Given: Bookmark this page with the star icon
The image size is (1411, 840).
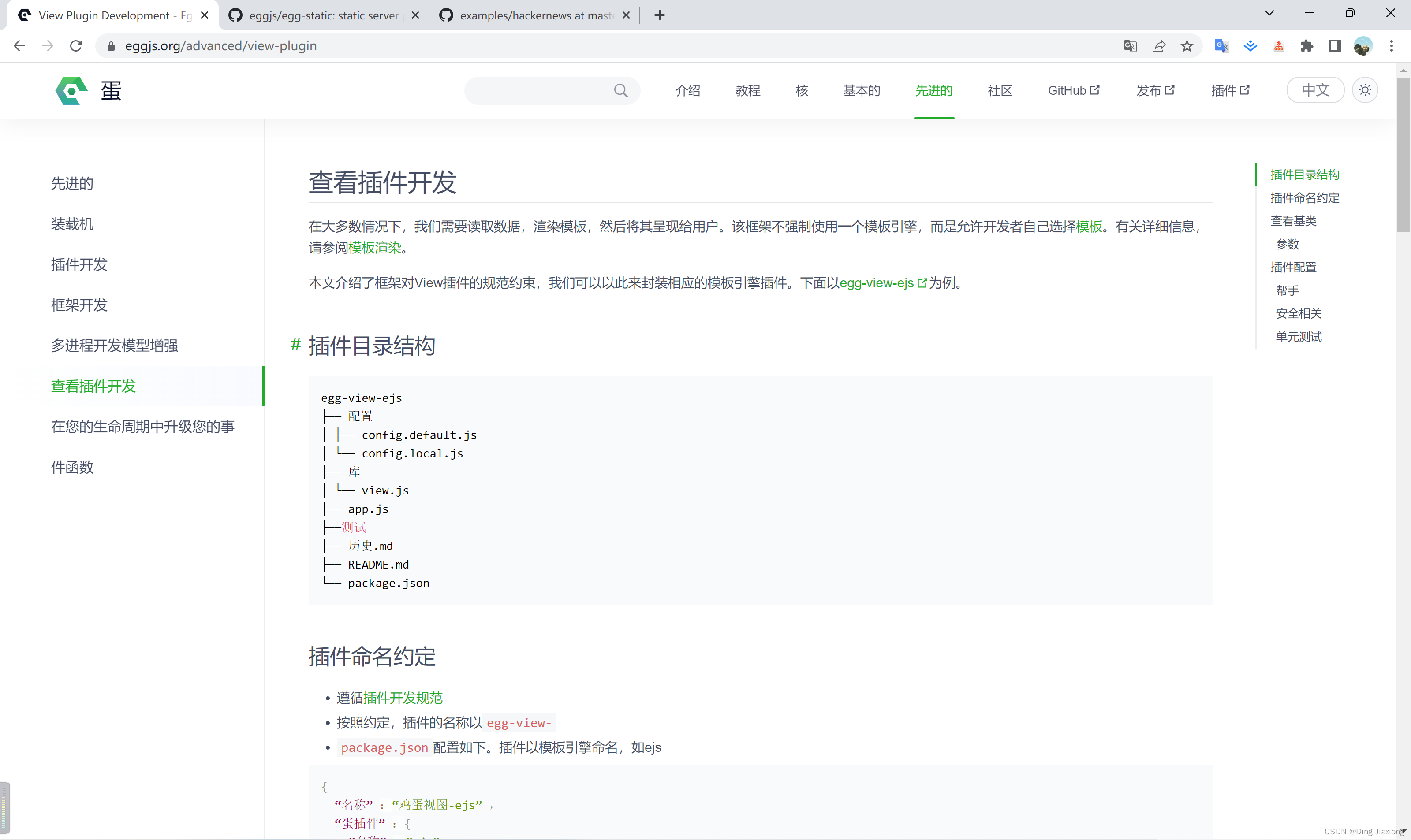Looking at the screenshot, I should 1187,46.
